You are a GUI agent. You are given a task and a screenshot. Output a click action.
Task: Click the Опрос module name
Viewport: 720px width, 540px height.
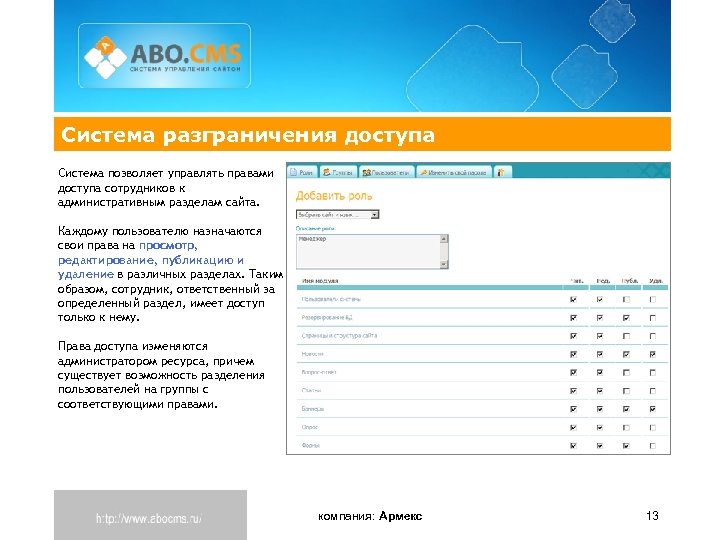tap(309, 427)
